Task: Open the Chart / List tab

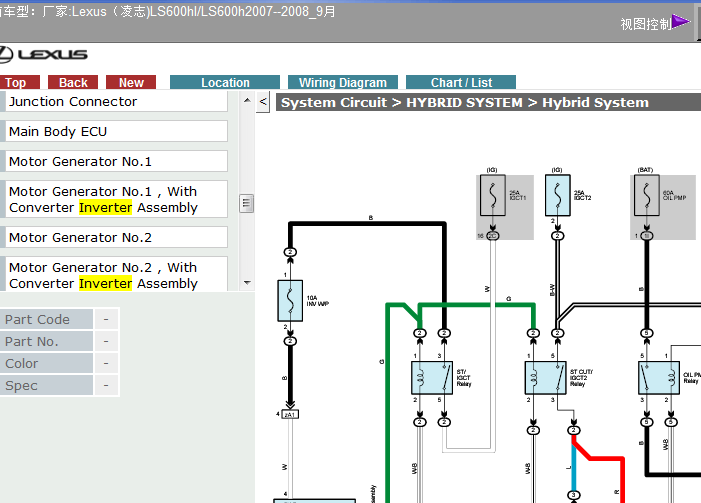Action: (461, 82)
